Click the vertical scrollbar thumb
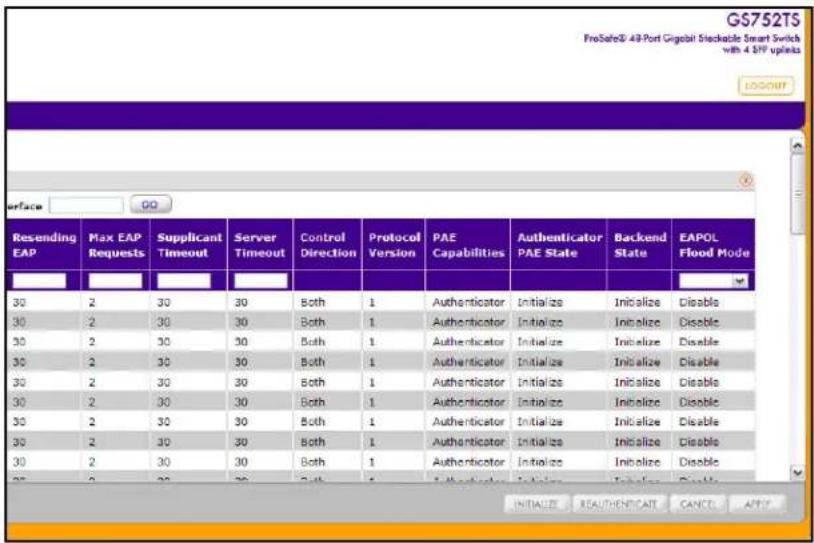 (x=797, y=195)
